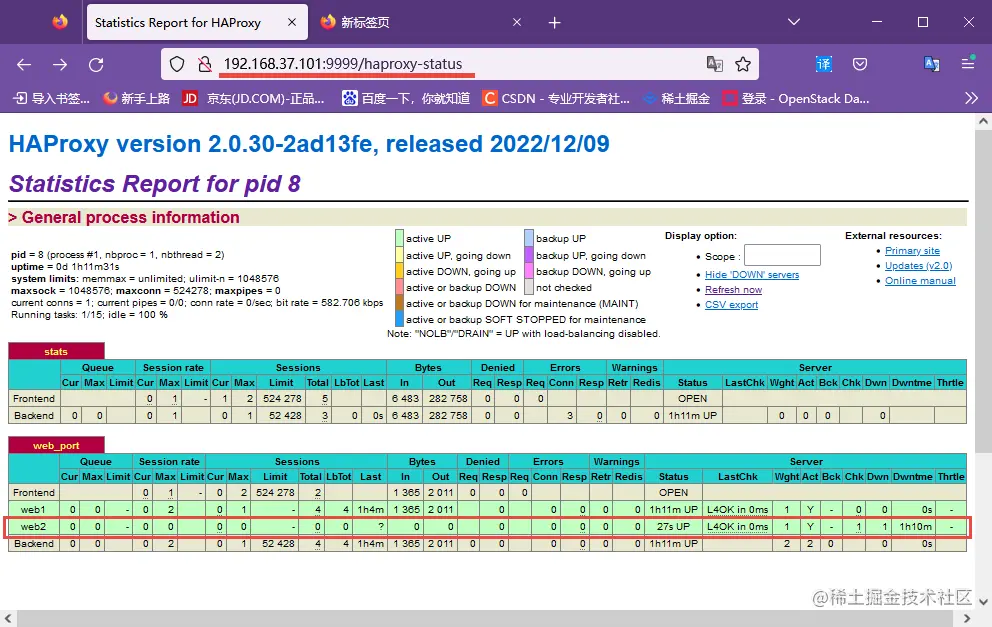Focus the Scope input field

pyautogui.click(x=782, y=255)
